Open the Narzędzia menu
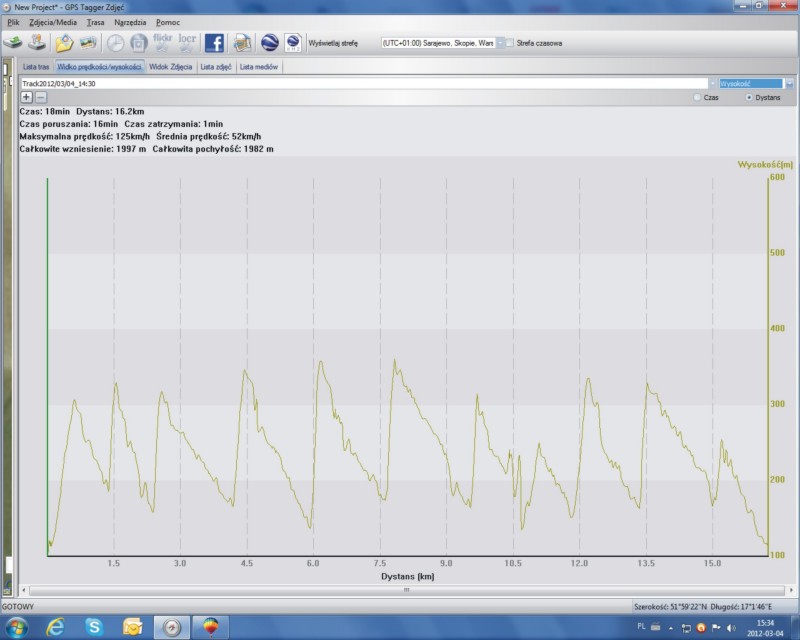This screenshot has width=800, height=640. (130, 22)
